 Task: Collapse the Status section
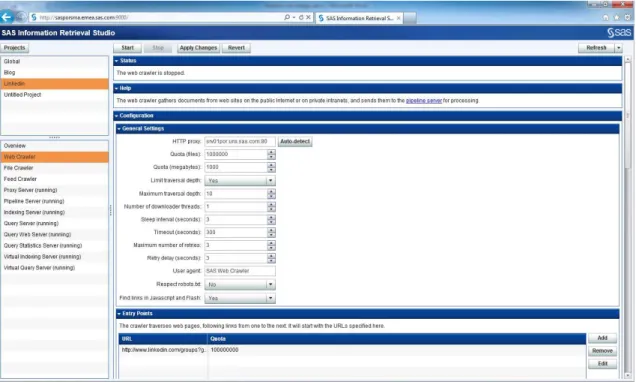coord(116,61)
